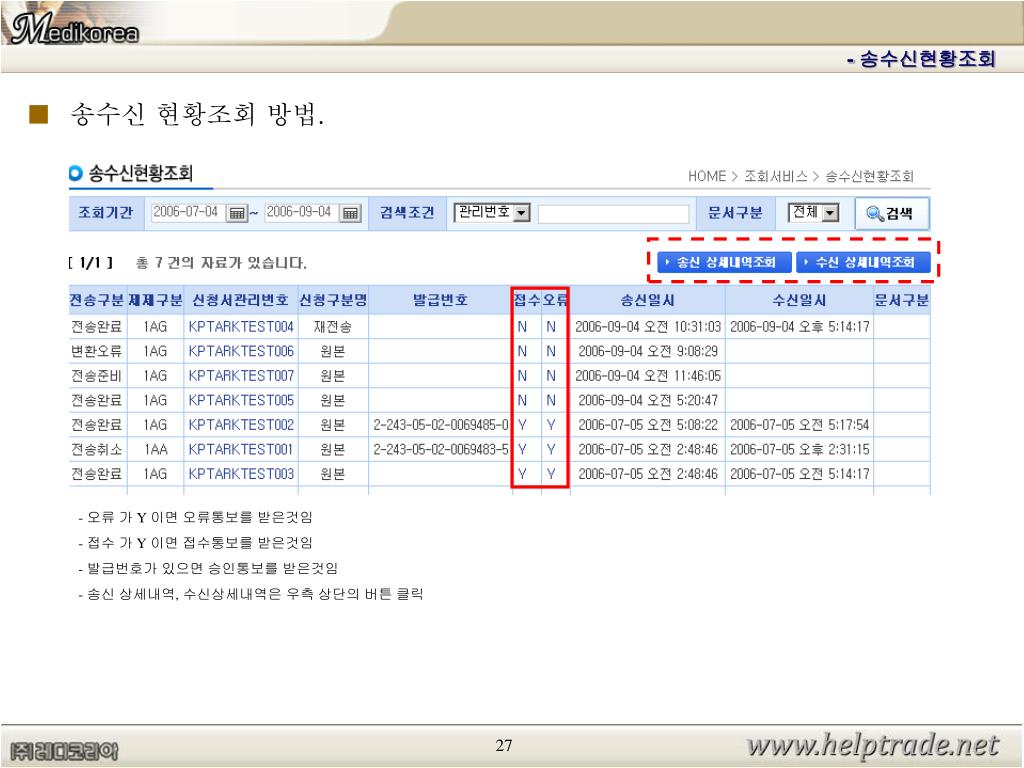Click the 송신일시 column header
The image size is (1024, 768).
coord(647,299)
